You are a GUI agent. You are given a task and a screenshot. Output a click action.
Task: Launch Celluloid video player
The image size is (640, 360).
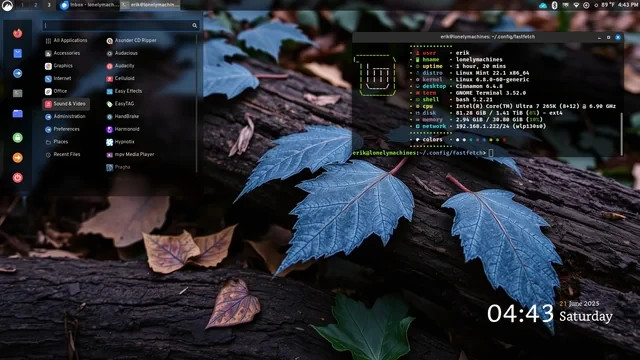pyautogui.click(x=120, y=78)
